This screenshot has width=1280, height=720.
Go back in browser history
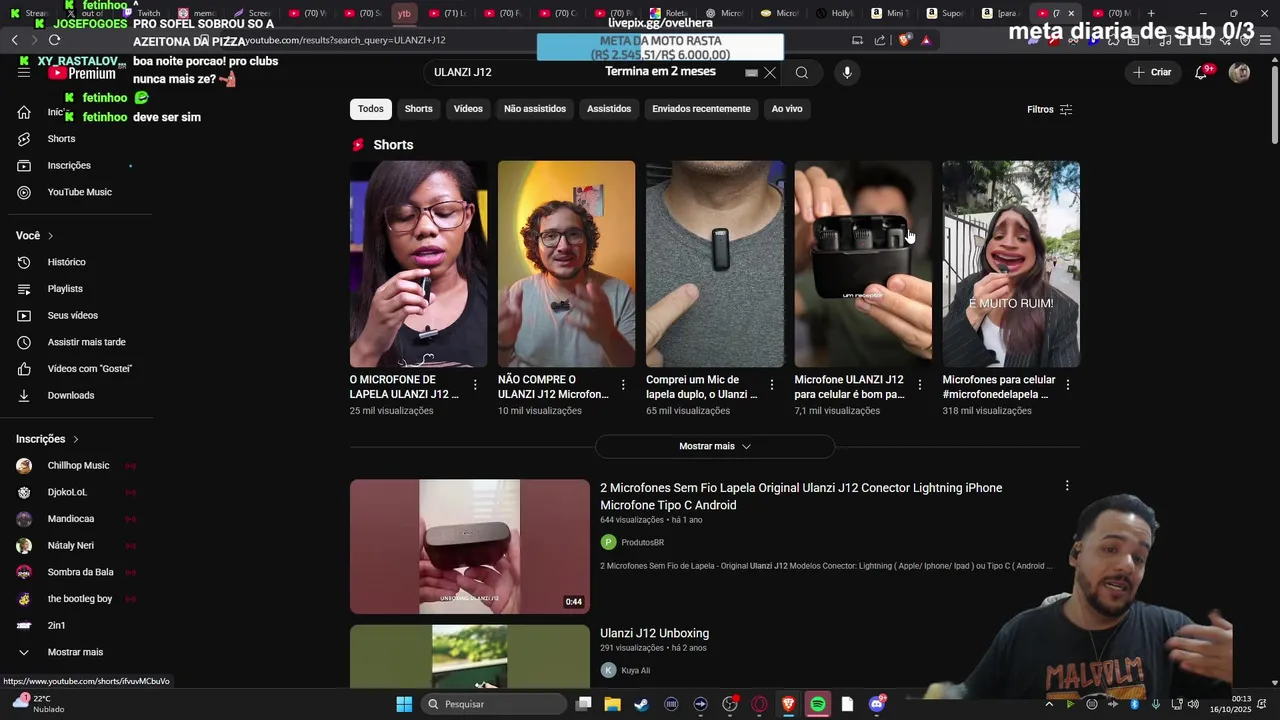tap(14, 40)
